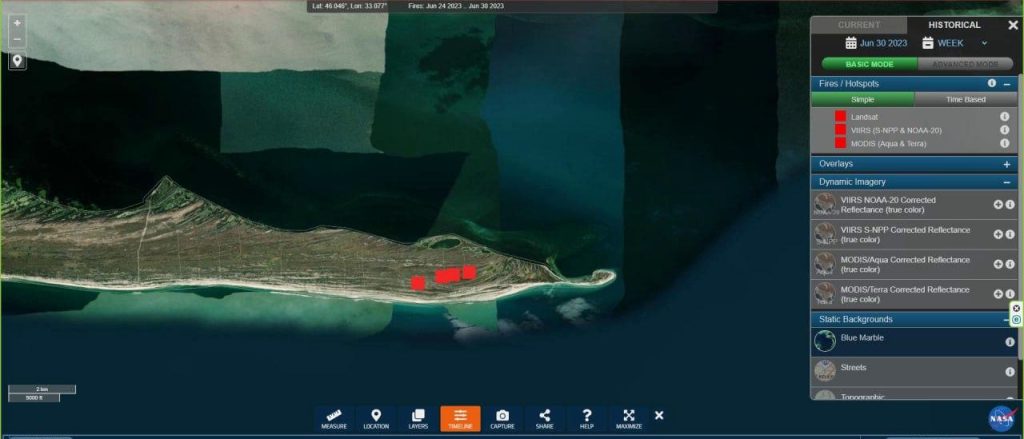Open the Jun 30 2023 date picker
1024x439 pixels.
(877, 43)
